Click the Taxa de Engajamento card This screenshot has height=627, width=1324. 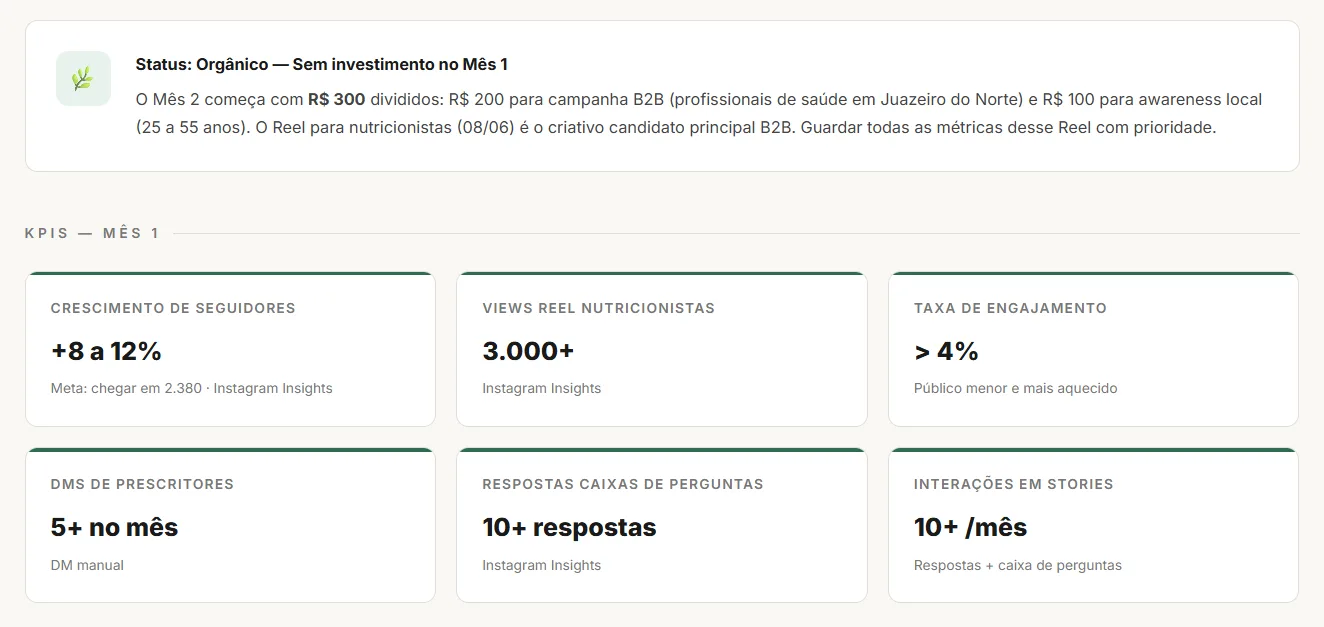pyautogui.click(x=1093, y=349)
